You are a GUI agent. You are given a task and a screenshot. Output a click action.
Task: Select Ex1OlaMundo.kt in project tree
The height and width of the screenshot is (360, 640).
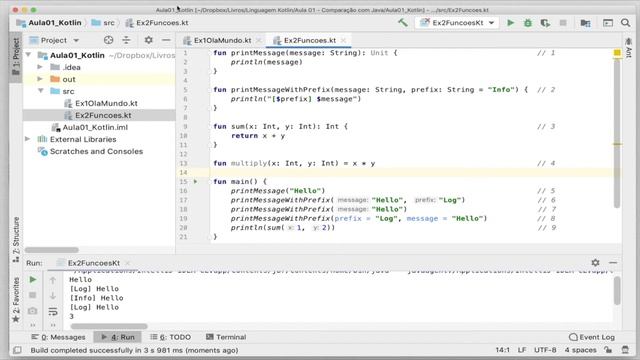[106, 103]
